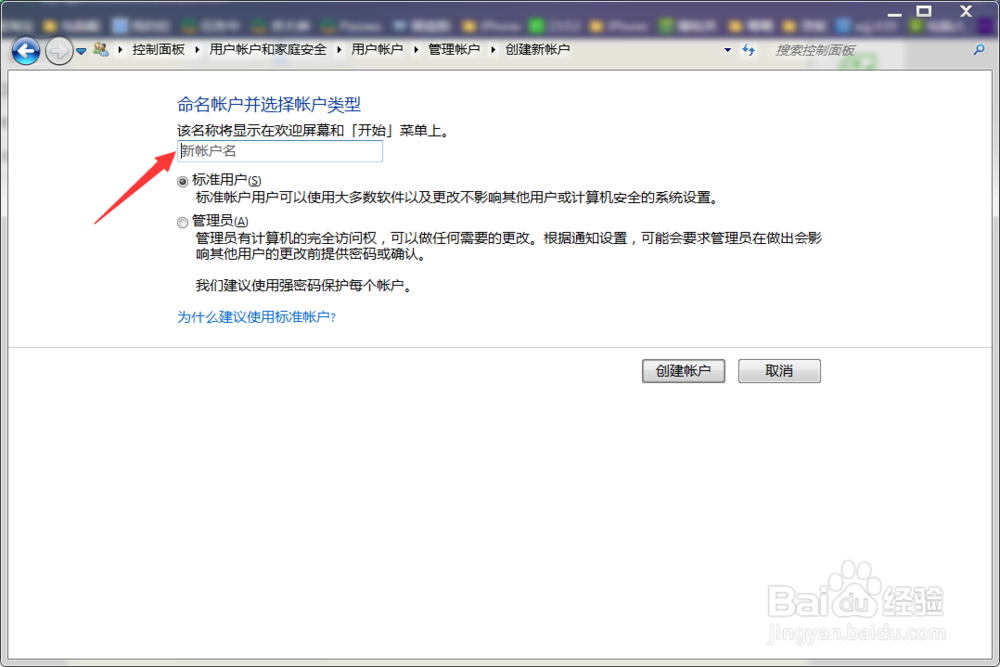Click the 创建帐户 button
Image resolution: width=1000 pixels, height=667 pixels.
tap(683, 370)
